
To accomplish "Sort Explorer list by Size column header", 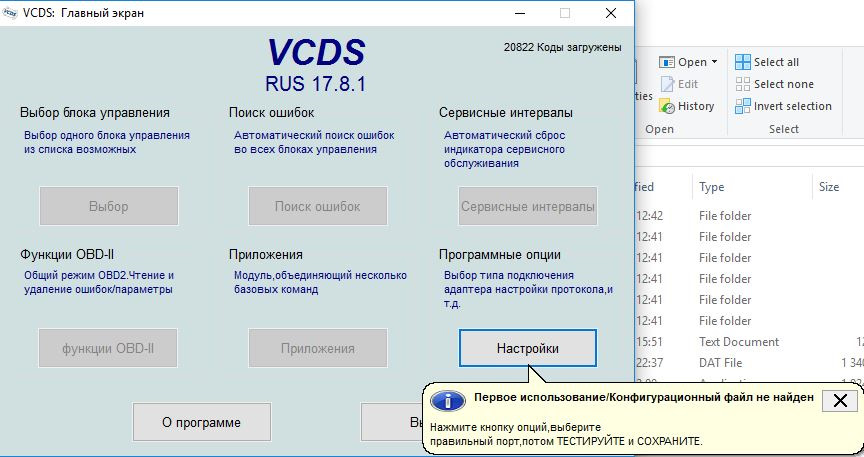I will tap(838, 187).
